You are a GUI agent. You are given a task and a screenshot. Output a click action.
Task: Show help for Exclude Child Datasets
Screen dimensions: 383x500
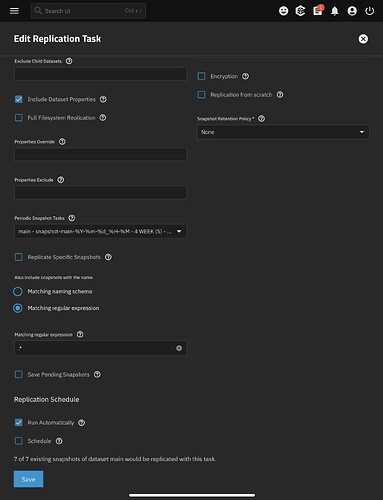[x=69, y=61]
